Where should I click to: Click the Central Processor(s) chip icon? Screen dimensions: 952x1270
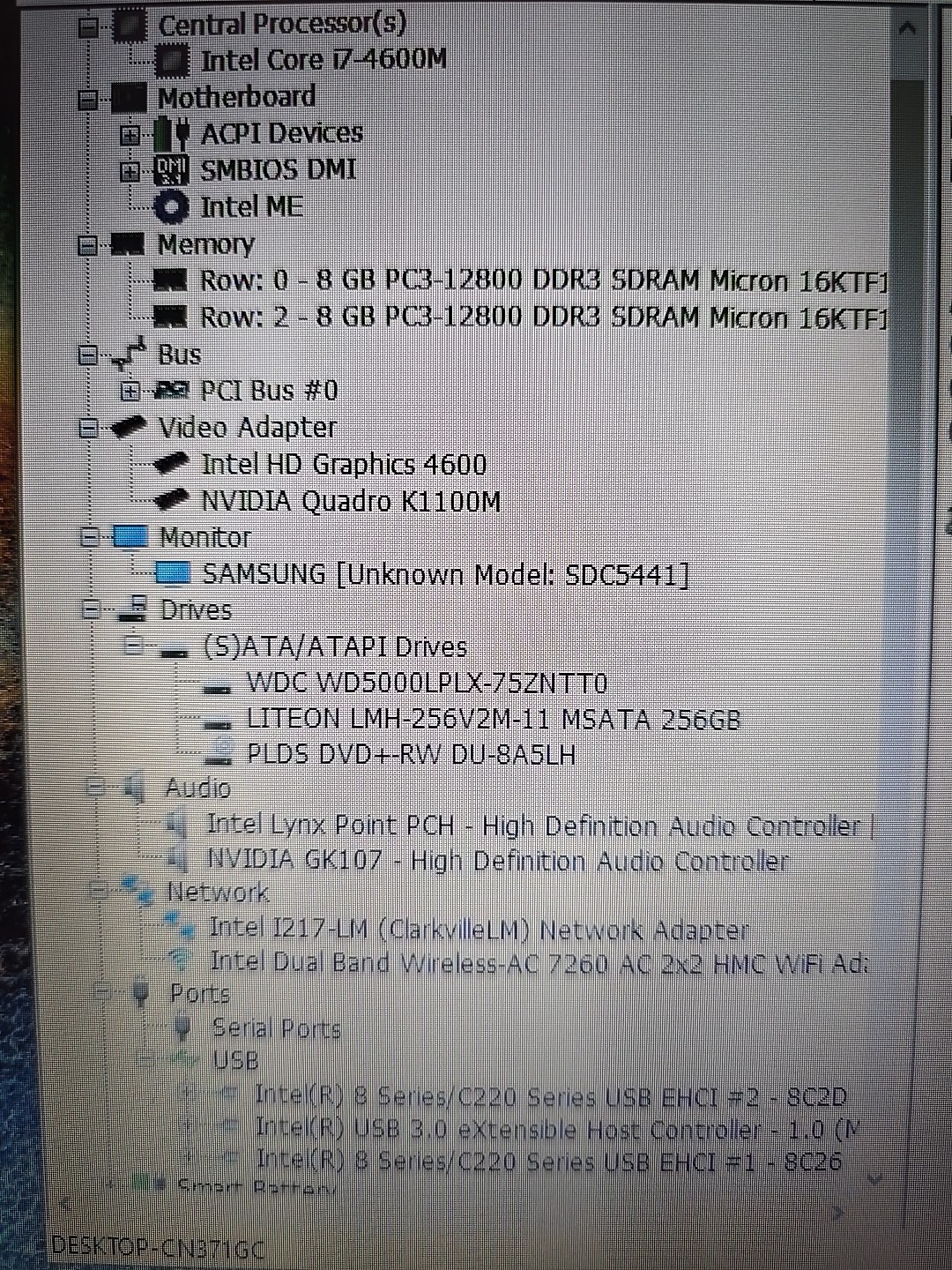click(130, 26)
